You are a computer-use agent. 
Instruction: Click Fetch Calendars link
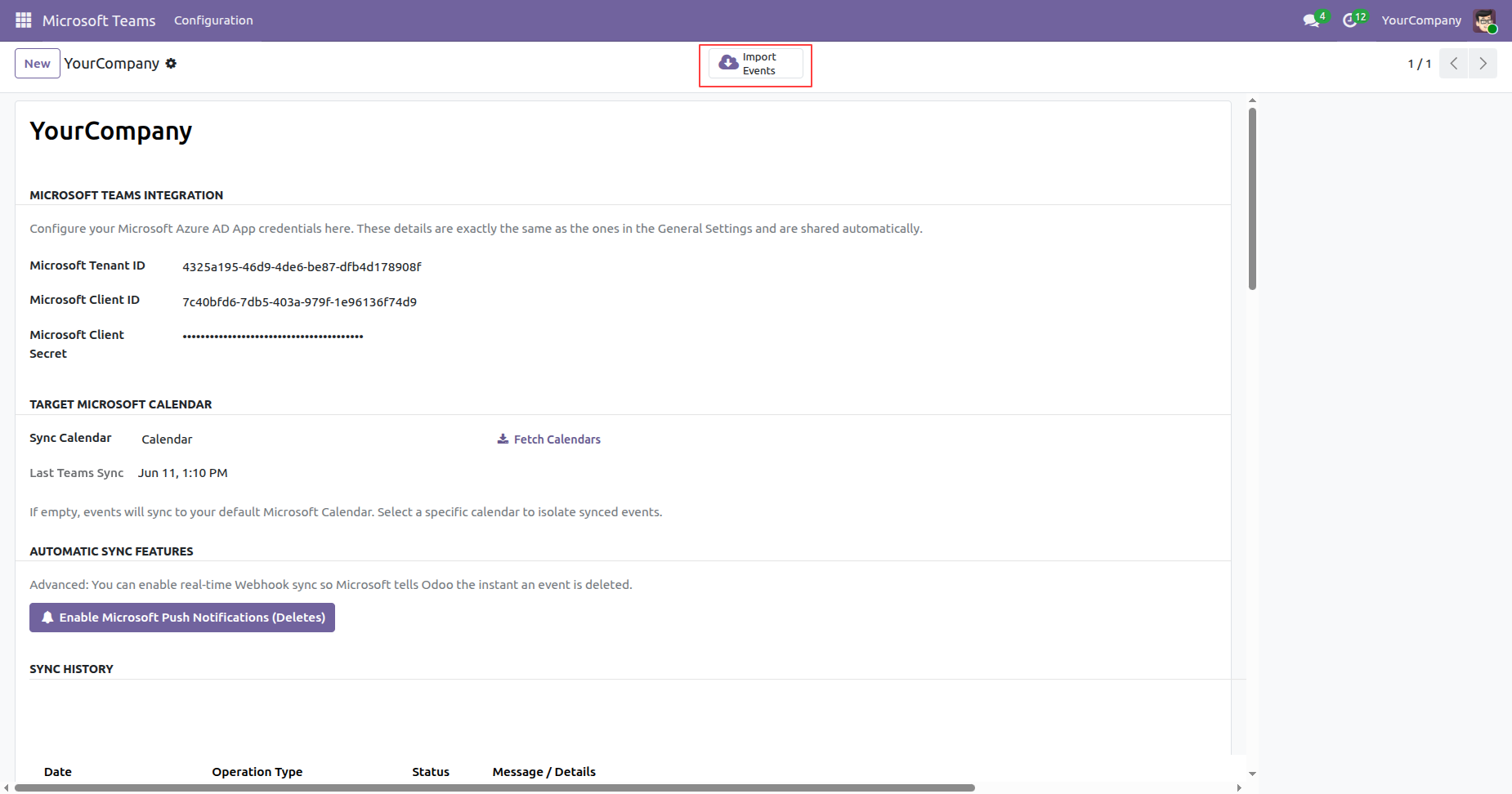tap(549, 439)
